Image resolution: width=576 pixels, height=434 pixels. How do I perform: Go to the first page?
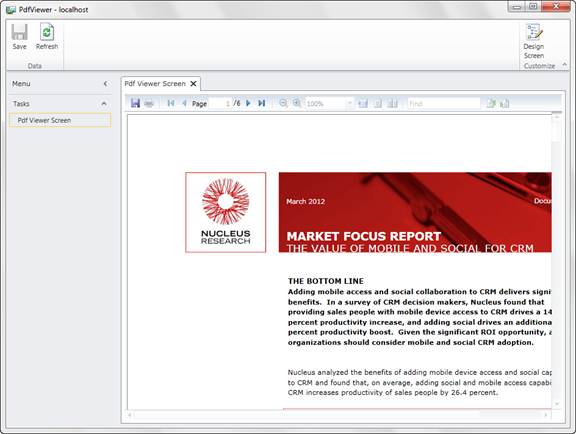170,103
